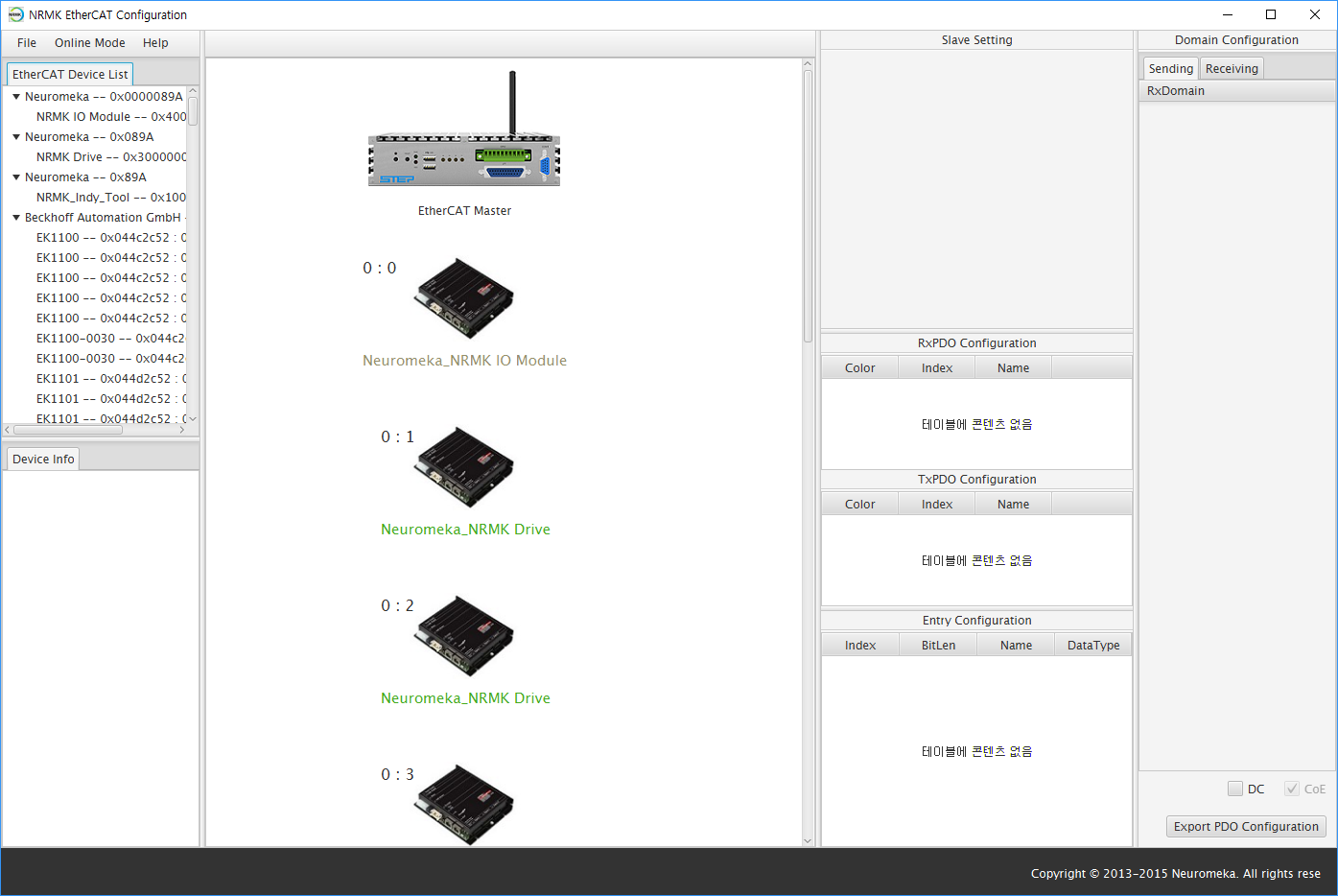Select the drive icon at slot 0 : 2
This screenshot has width=1338, height=896.
464,635
